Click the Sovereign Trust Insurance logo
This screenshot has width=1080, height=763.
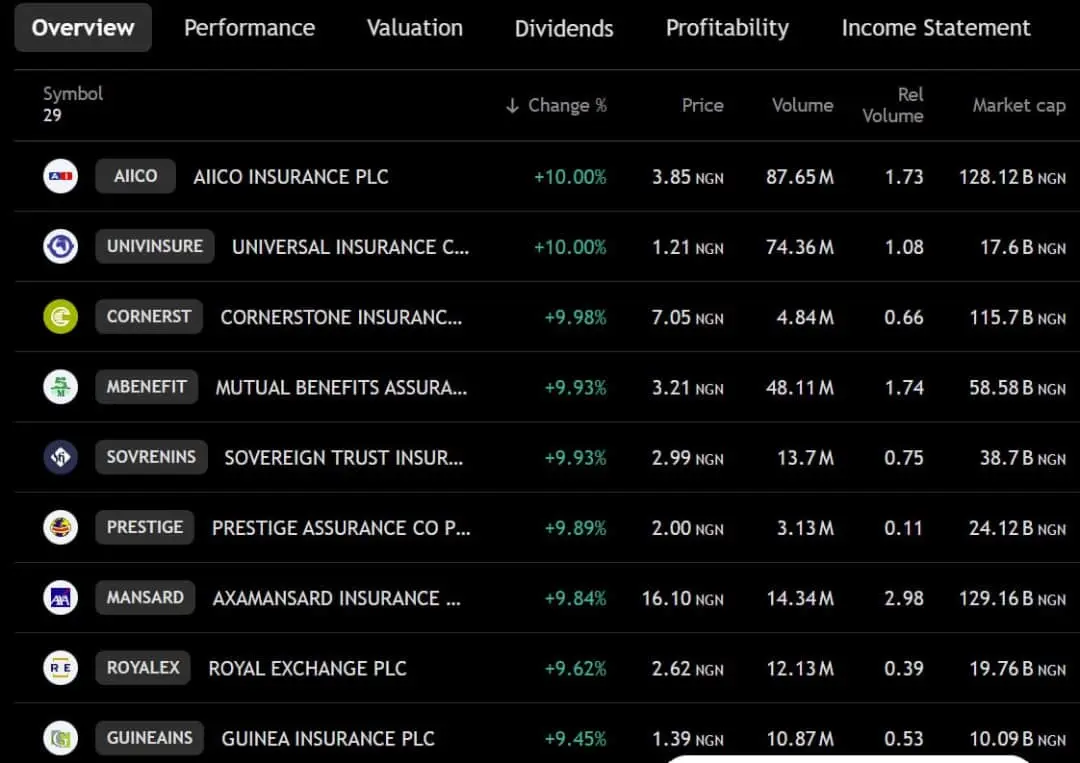coord(61,457)
